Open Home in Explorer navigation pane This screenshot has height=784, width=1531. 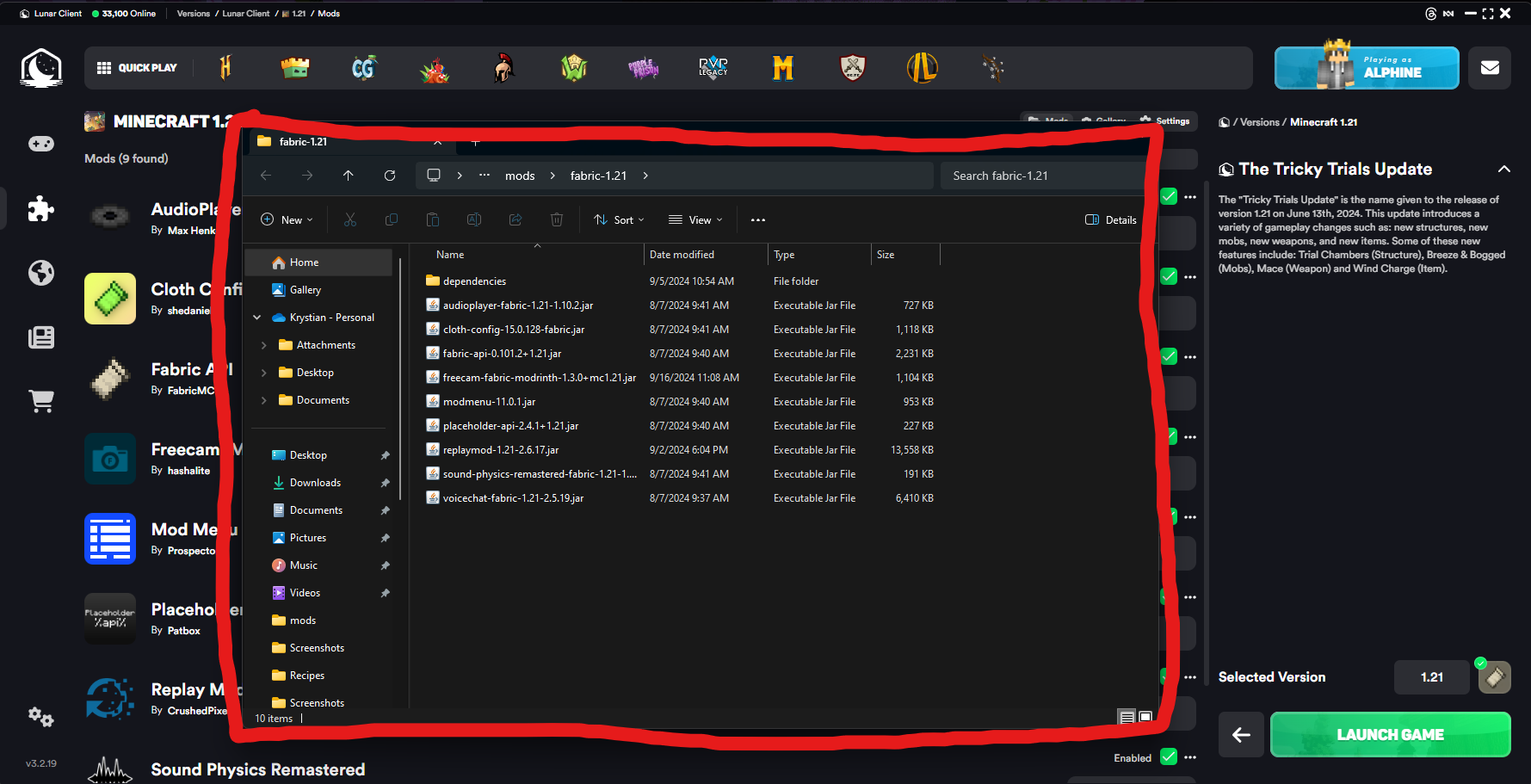pos(318,262)
